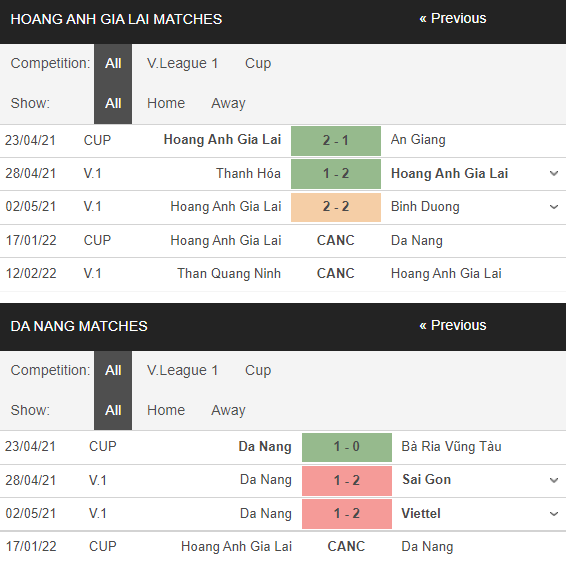Select Competition All in Da Nang section

coord(113,370)
